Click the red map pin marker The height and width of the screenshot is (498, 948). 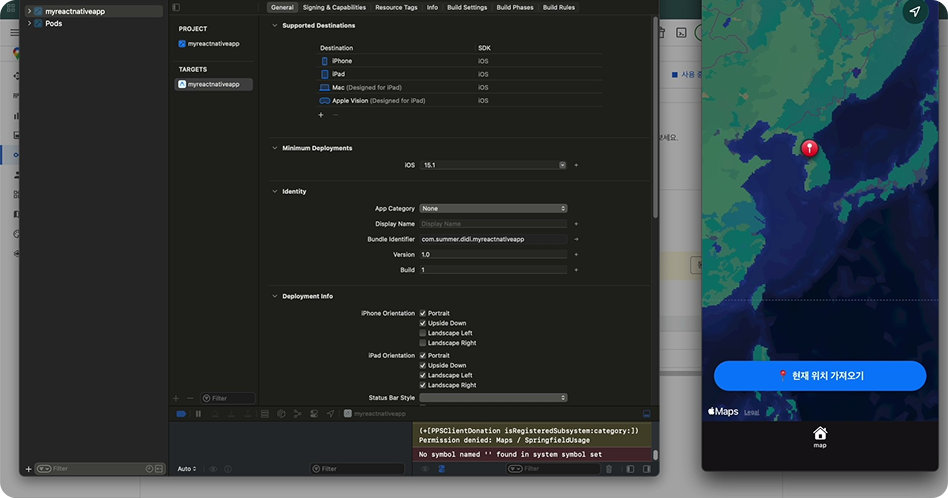(x=810, y=148)
